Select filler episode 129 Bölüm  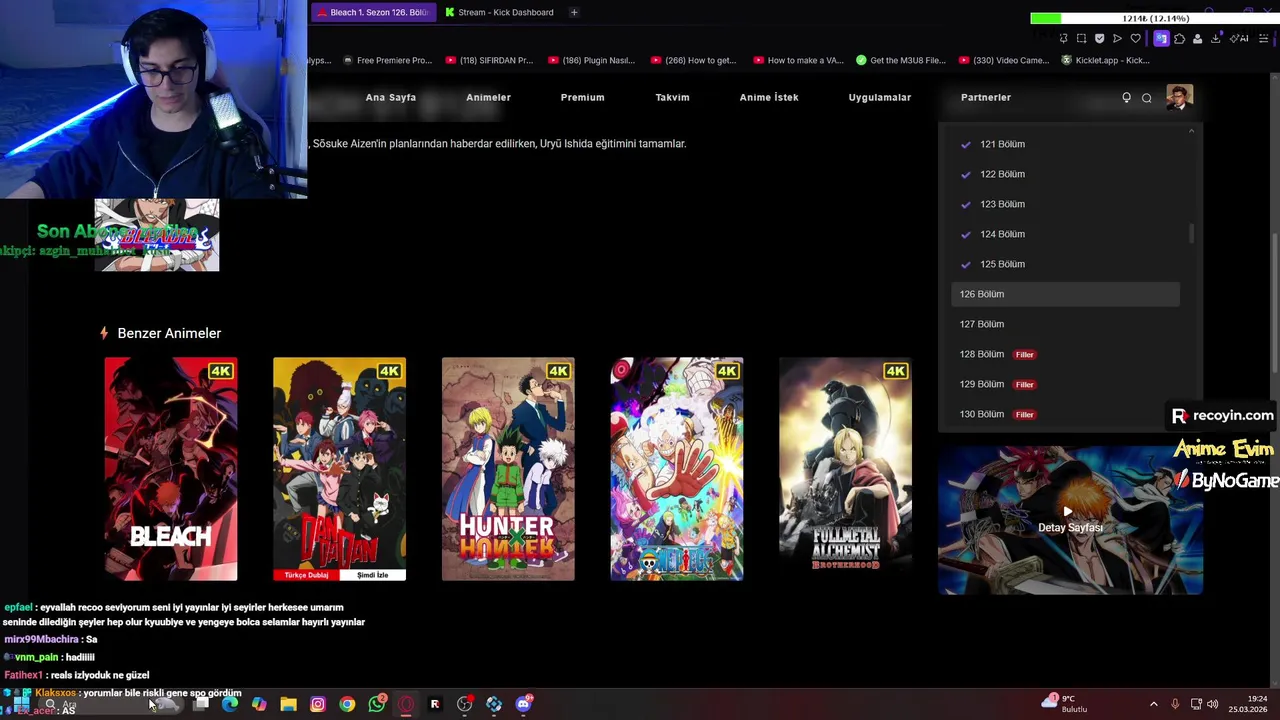(x=1066, y=384)
